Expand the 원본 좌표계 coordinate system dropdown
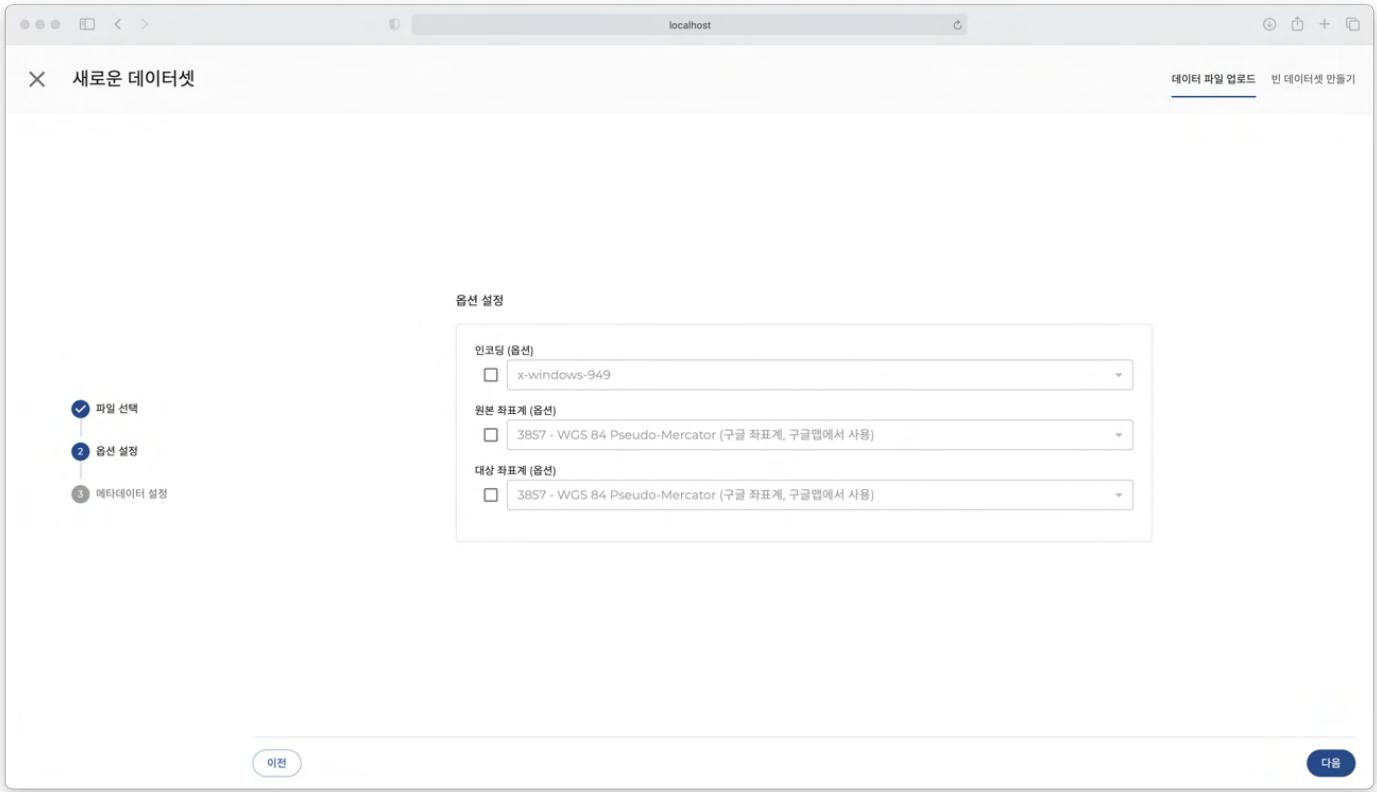The image size is (1377, 792). tap(819, 435)
